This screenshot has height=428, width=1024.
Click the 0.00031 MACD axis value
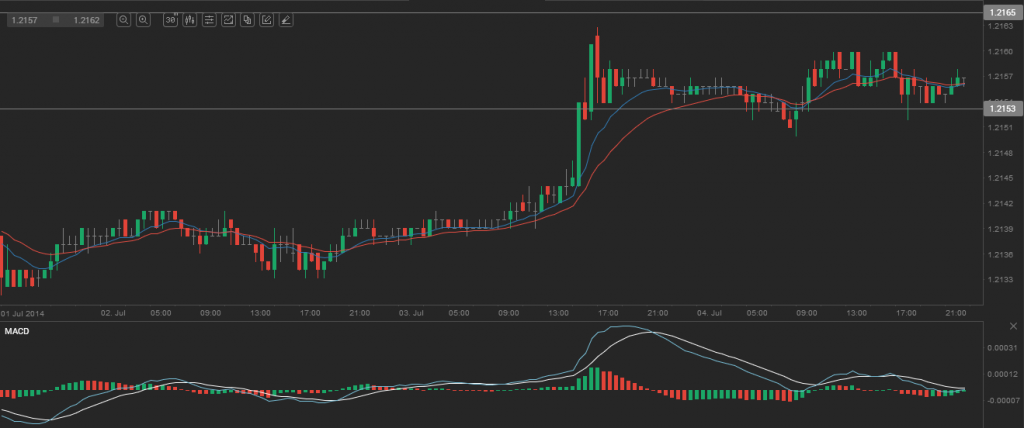click(x=1003, y=347)
